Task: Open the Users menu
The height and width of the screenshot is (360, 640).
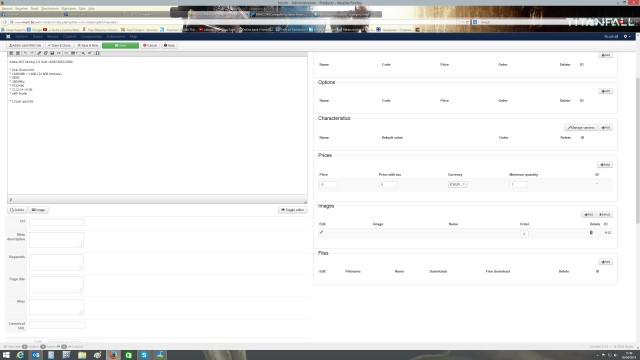Action: point(38,36)
